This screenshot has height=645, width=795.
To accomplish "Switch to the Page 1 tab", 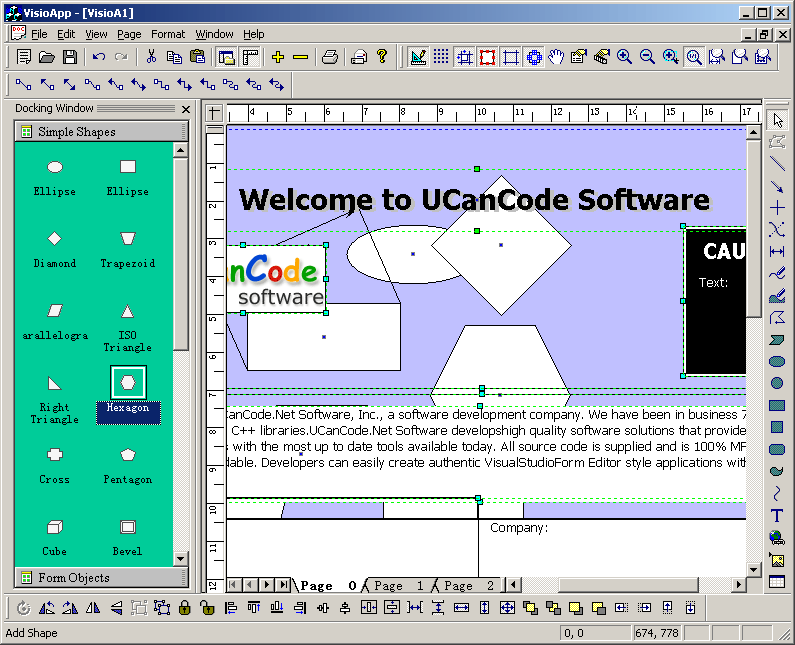I will click(398, 586).
